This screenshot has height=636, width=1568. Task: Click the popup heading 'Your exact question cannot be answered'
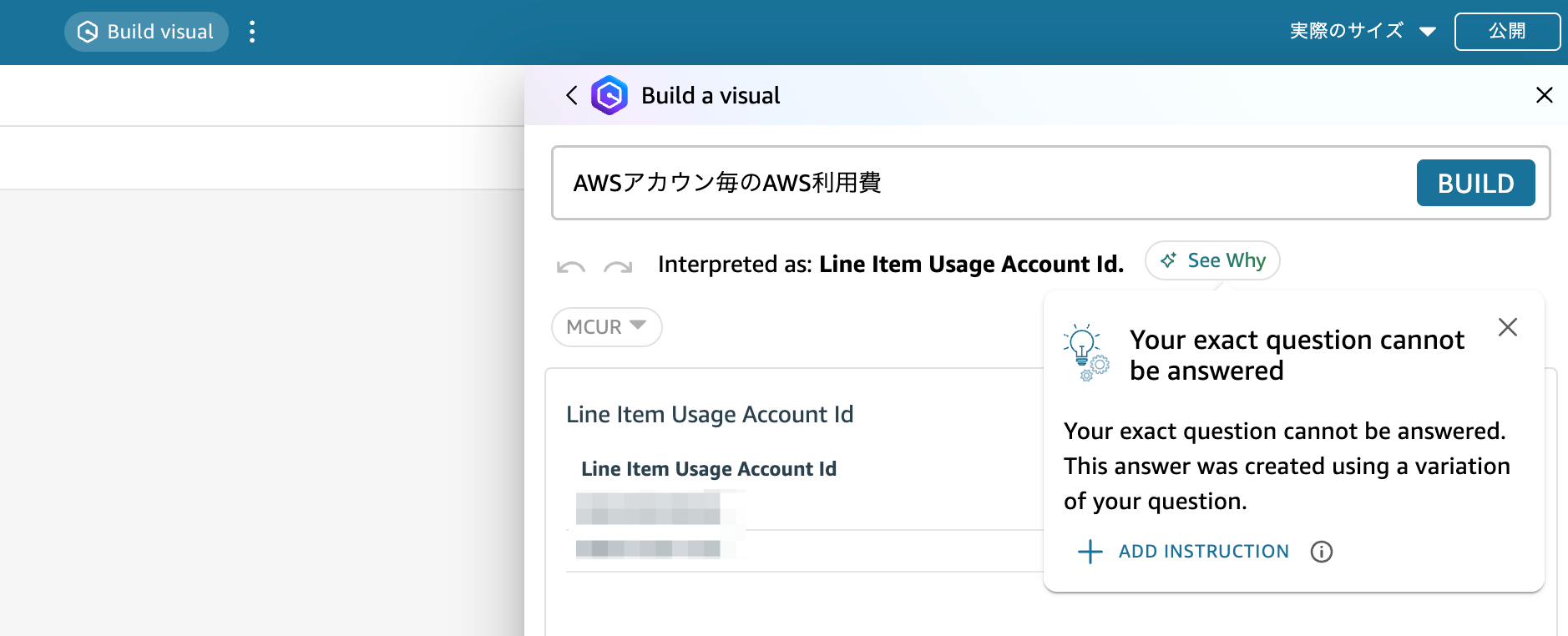(x=1297, y=356)
